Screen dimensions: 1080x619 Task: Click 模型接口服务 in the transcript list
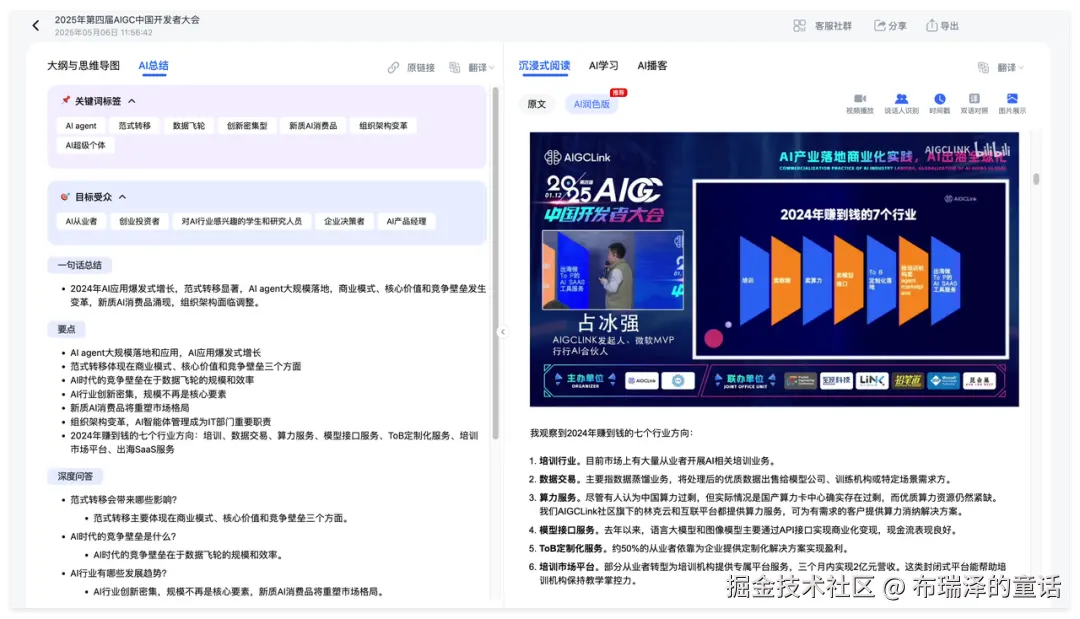coord(568,530)
